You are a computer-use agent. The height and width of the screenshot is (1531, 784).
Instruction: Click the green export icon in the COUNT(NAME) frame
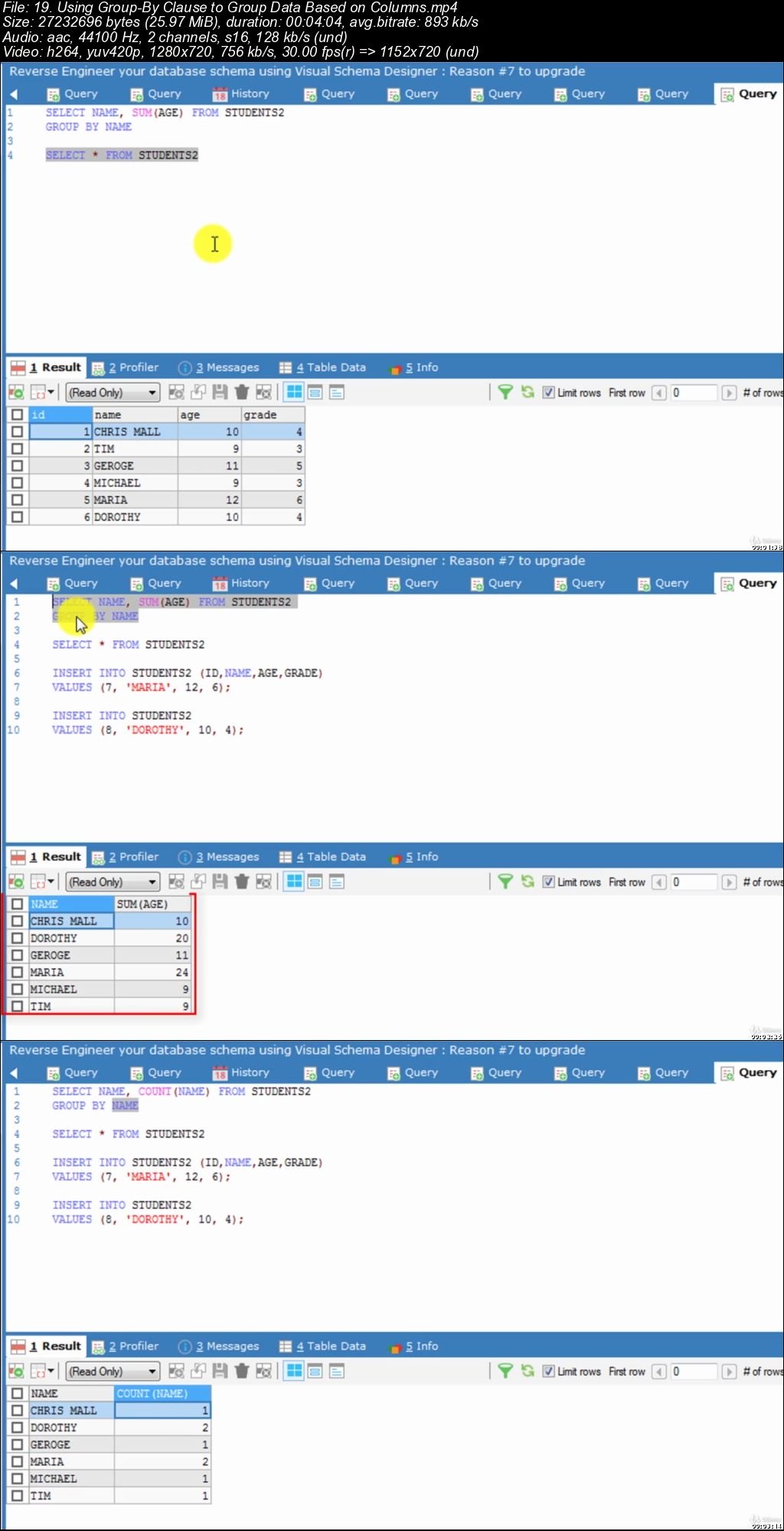(16, 1371)
